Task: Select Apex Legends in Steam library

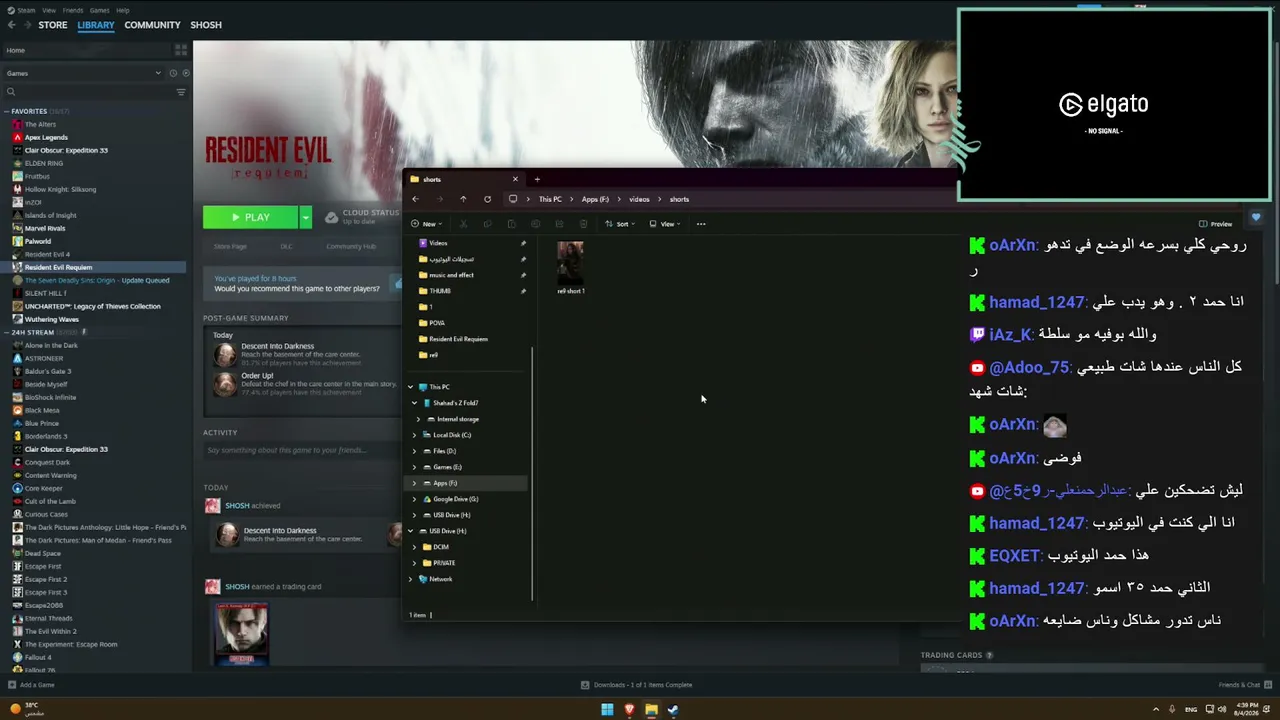Action: (46, 137)
